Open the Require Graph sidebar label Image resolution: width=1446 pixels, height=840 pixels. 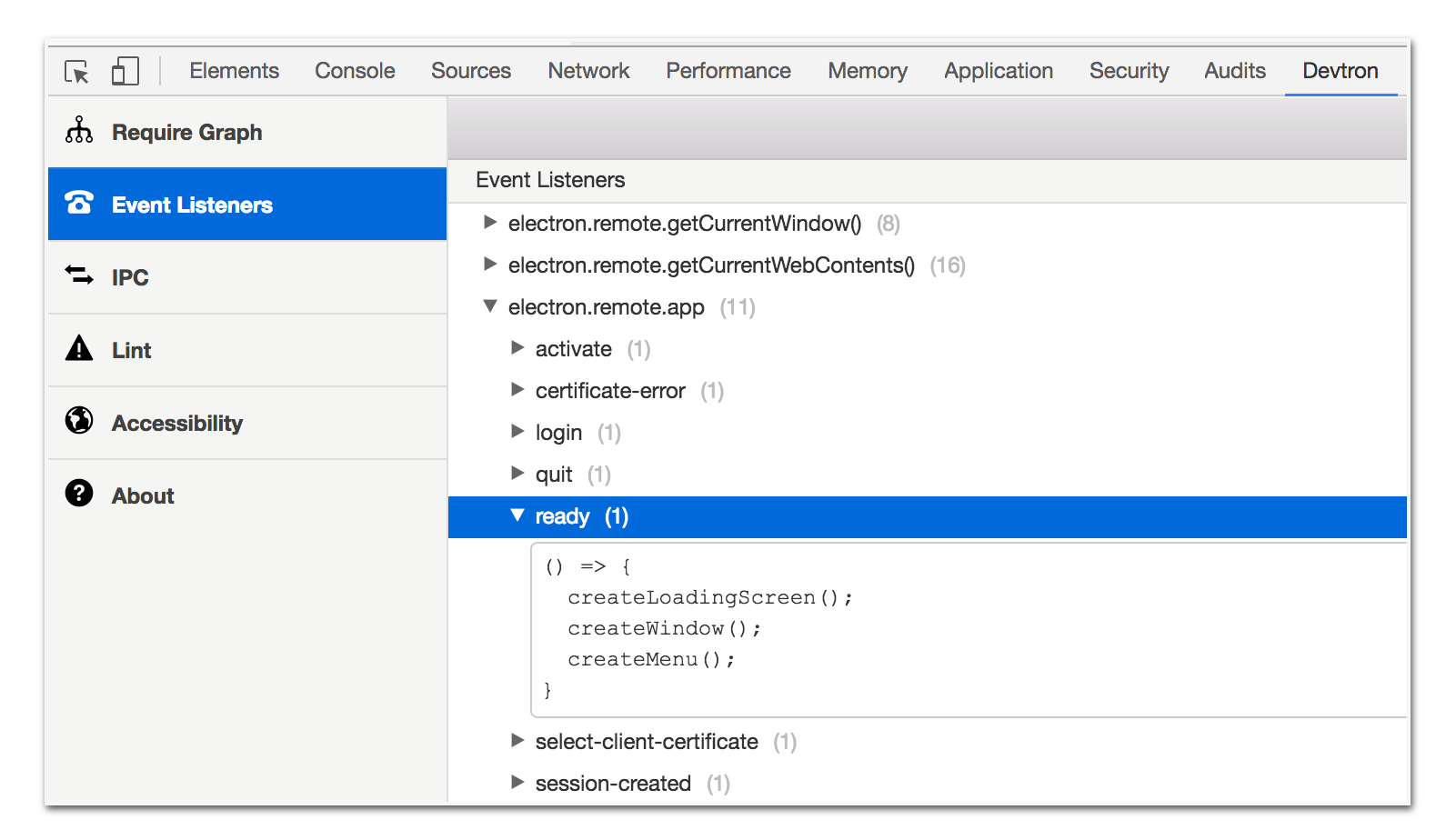pyautogui.click(x=186, y=133)
